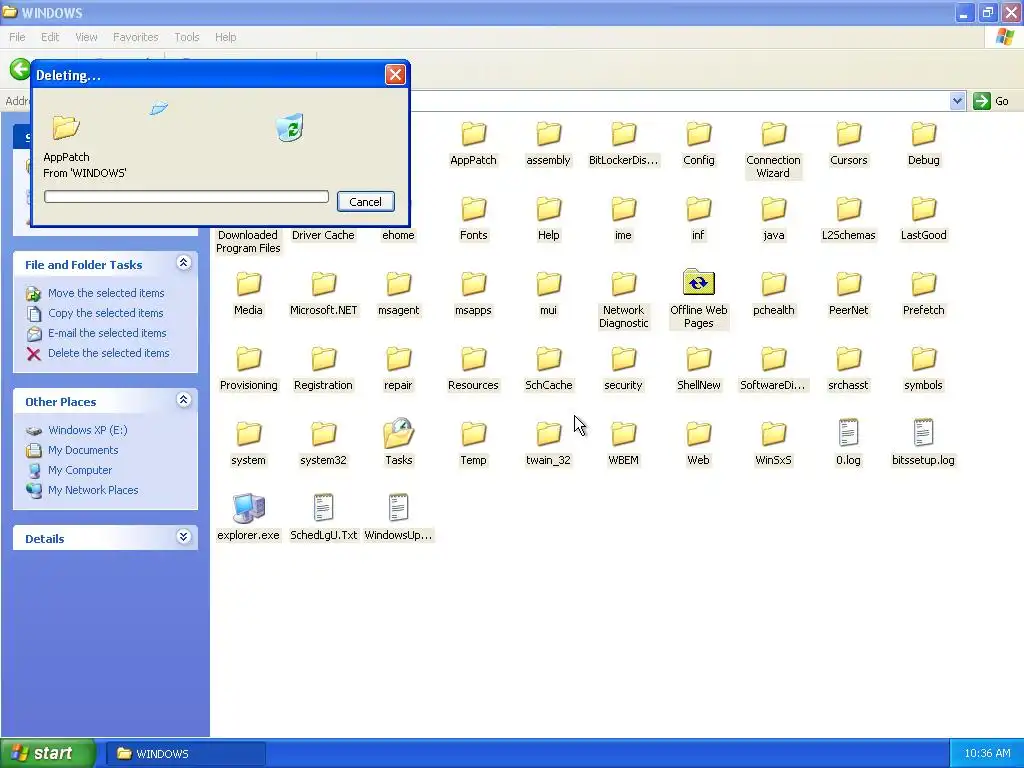1024x768 pixels.
Task: Open My Network Places link
Action: point(93,490)
